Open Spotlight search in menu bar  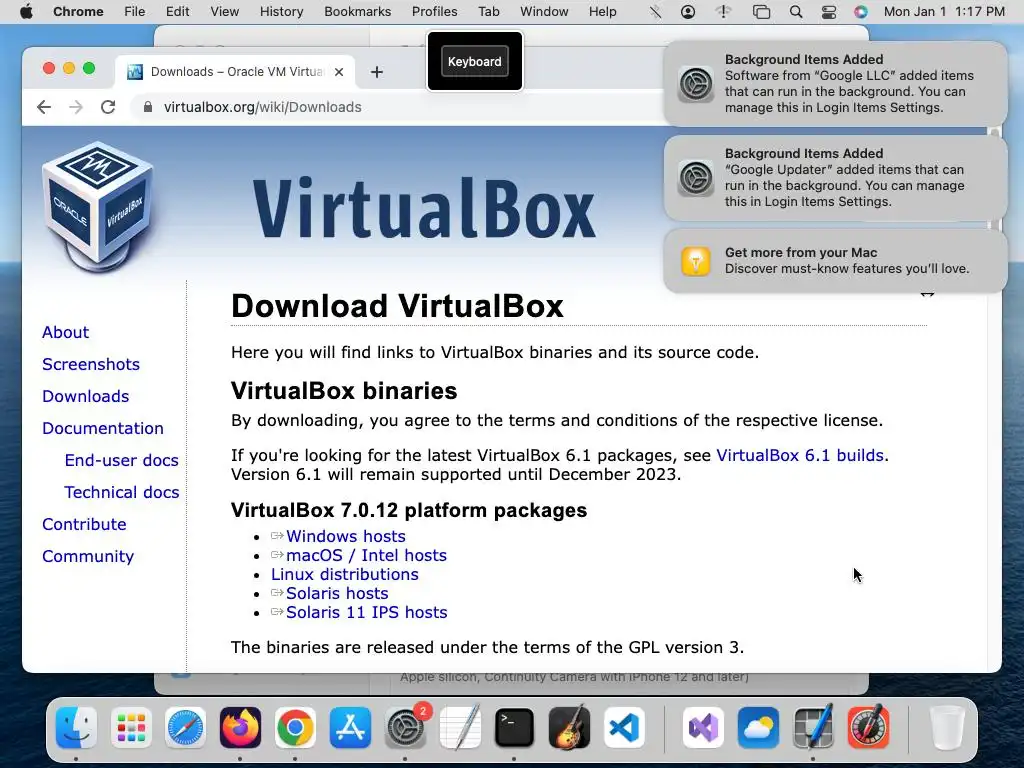coord(795,12)
